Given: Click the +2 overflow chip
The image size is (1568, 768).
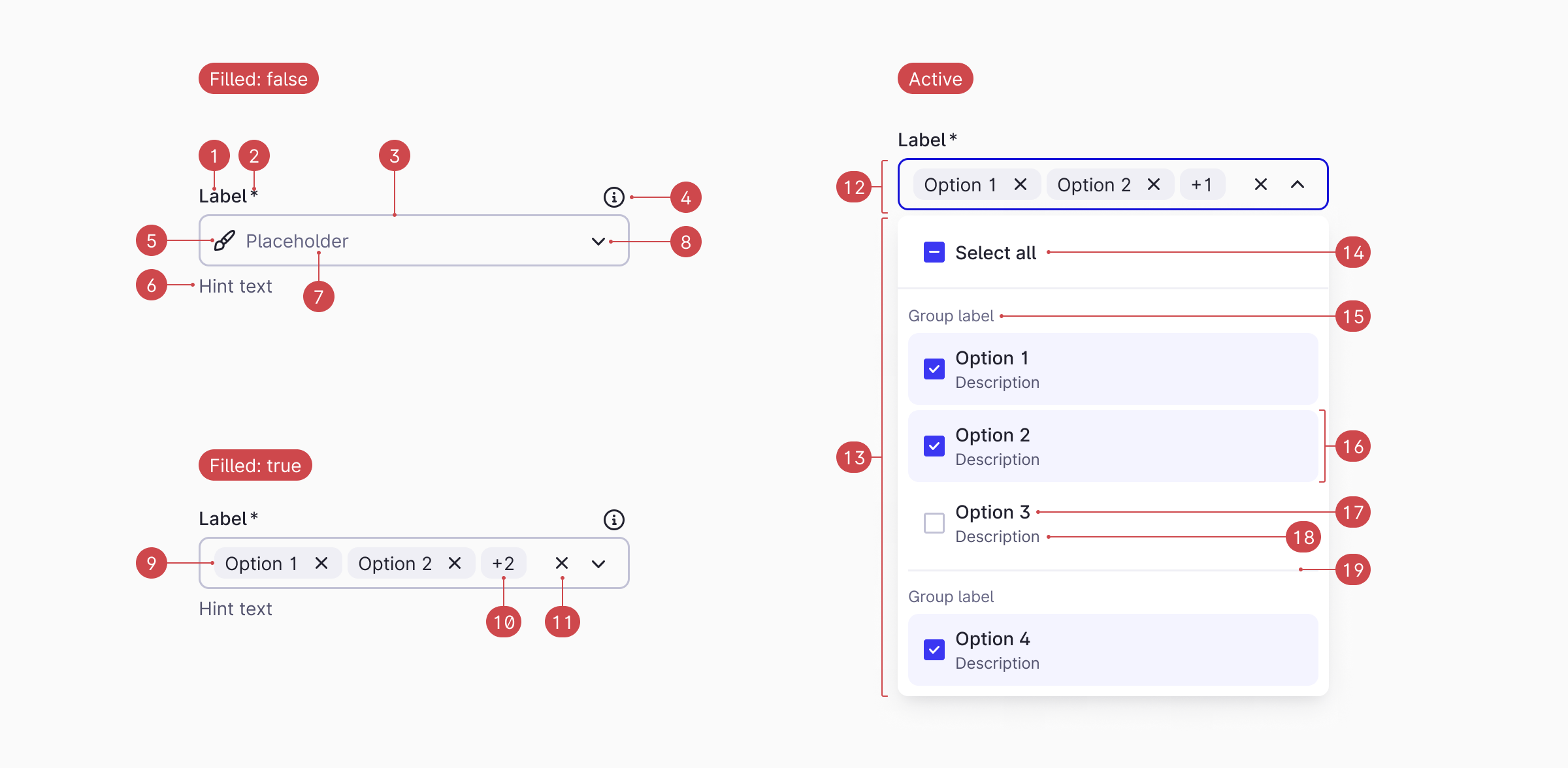Looking at the screenshot, I should 503,564.
